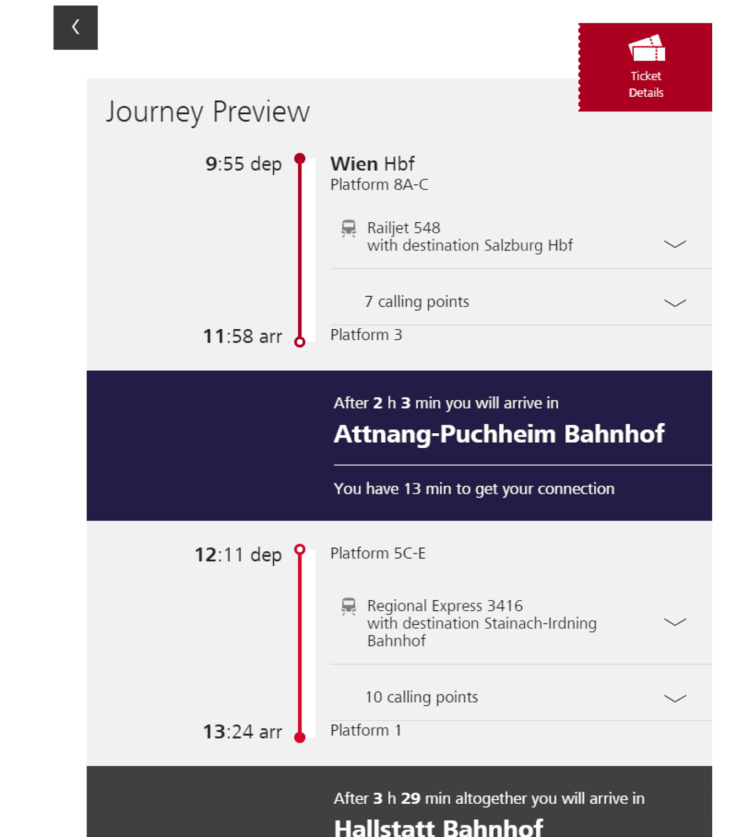Click the 9:55 departure timeline marker dot
The height and width of the screenshot is (837, 750).
coord(300,159)
